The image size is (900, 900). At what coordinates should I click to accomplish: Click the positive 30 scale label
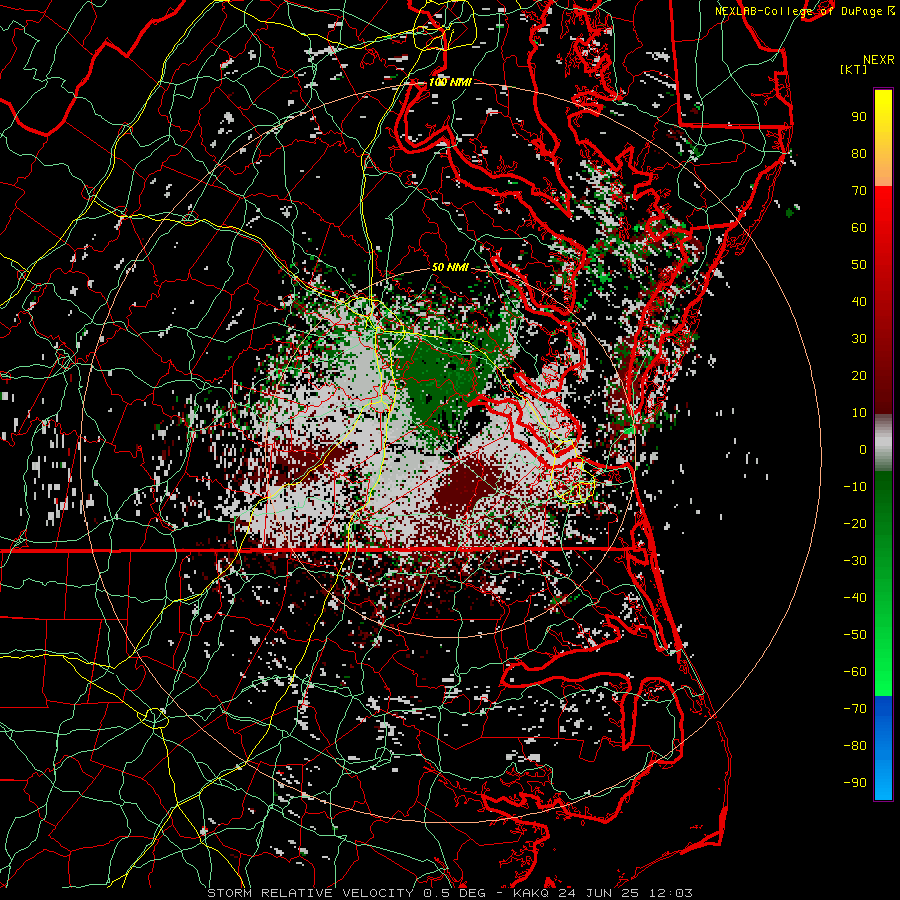859,339
